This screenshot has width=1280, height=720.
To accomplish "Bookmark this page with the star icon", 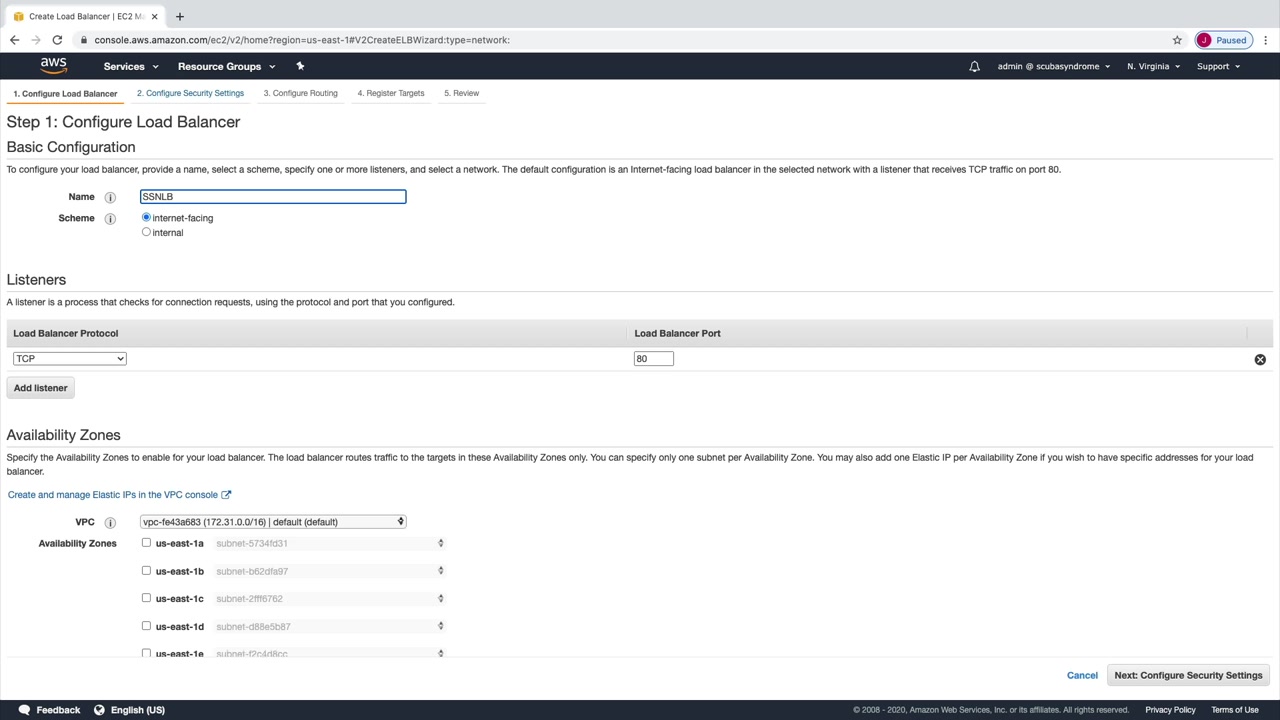I will [1177, 40].
